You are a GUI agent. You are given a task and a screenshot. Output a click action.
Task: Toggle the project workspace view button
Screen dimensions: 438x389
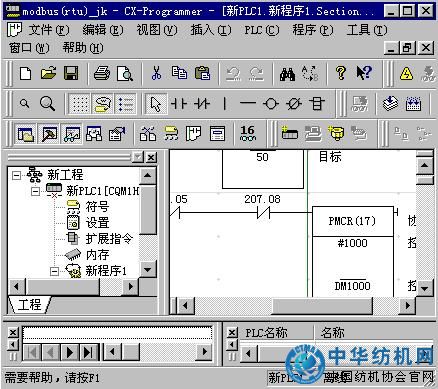tap(26, 134)
